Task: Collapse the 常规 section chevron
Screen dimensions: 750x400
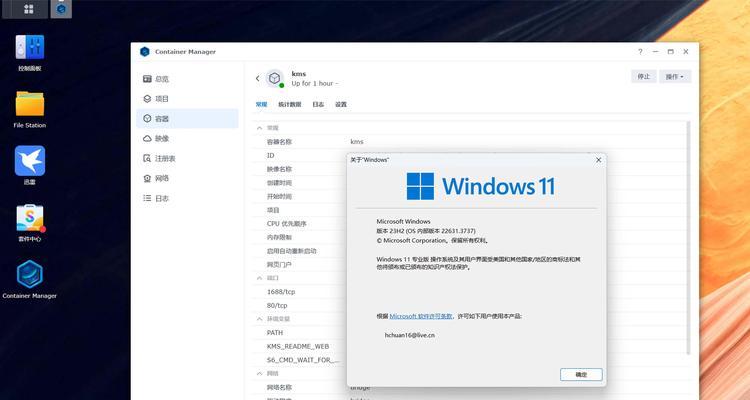Action: coord(259,128)
